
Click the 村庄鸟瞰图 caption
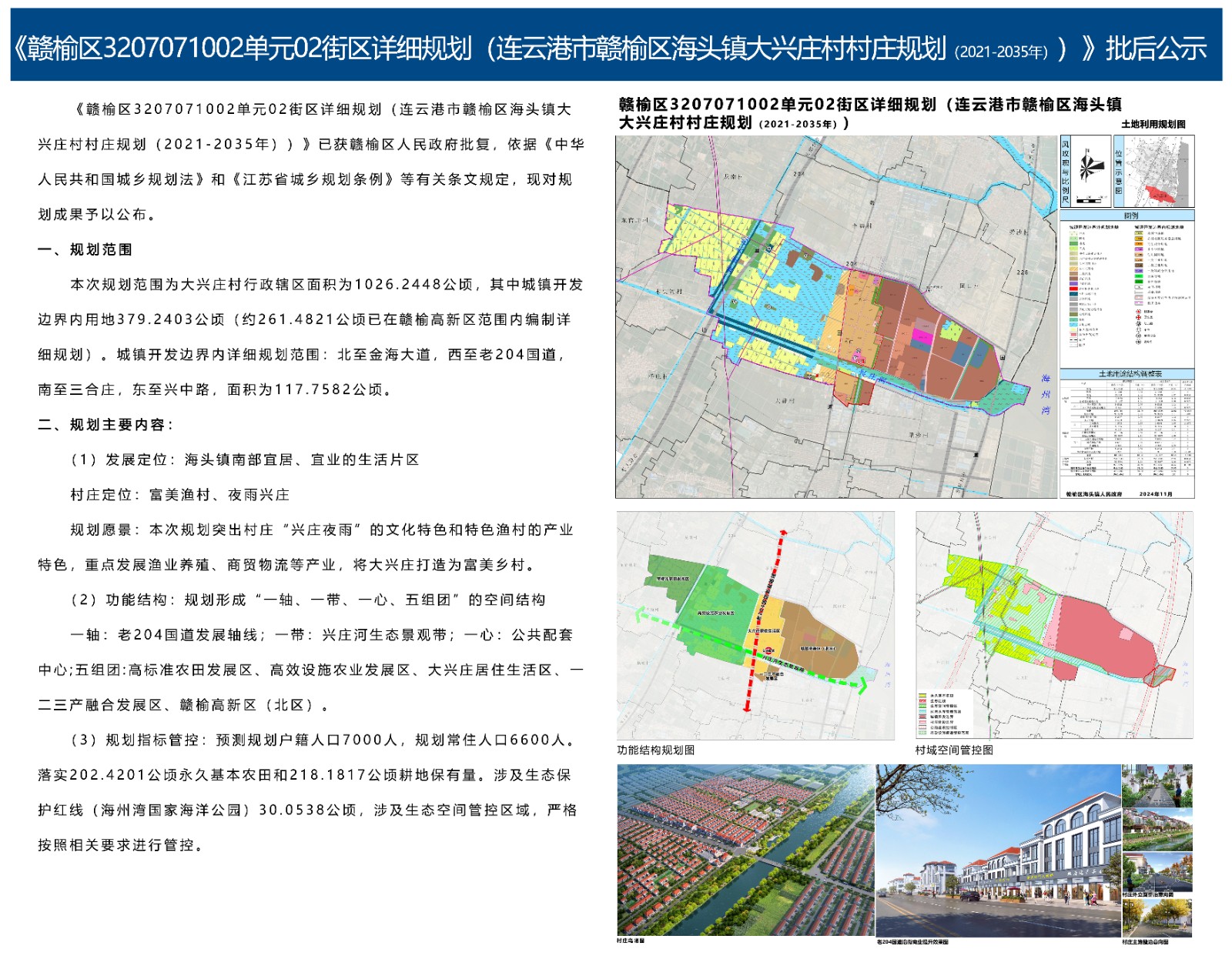pos(631,941)
